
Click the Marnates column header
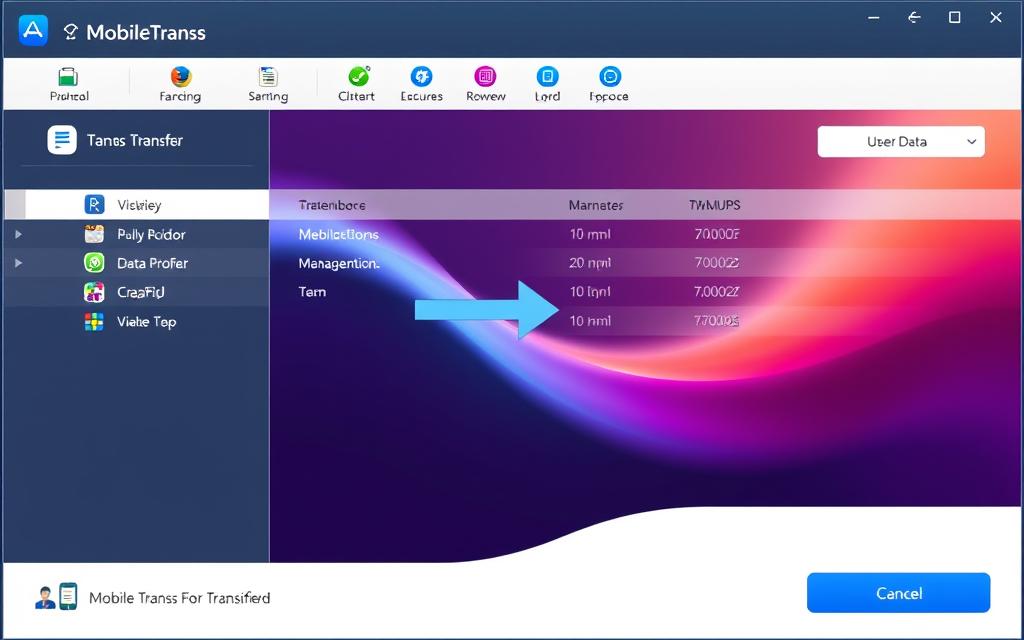coord(596,205)
